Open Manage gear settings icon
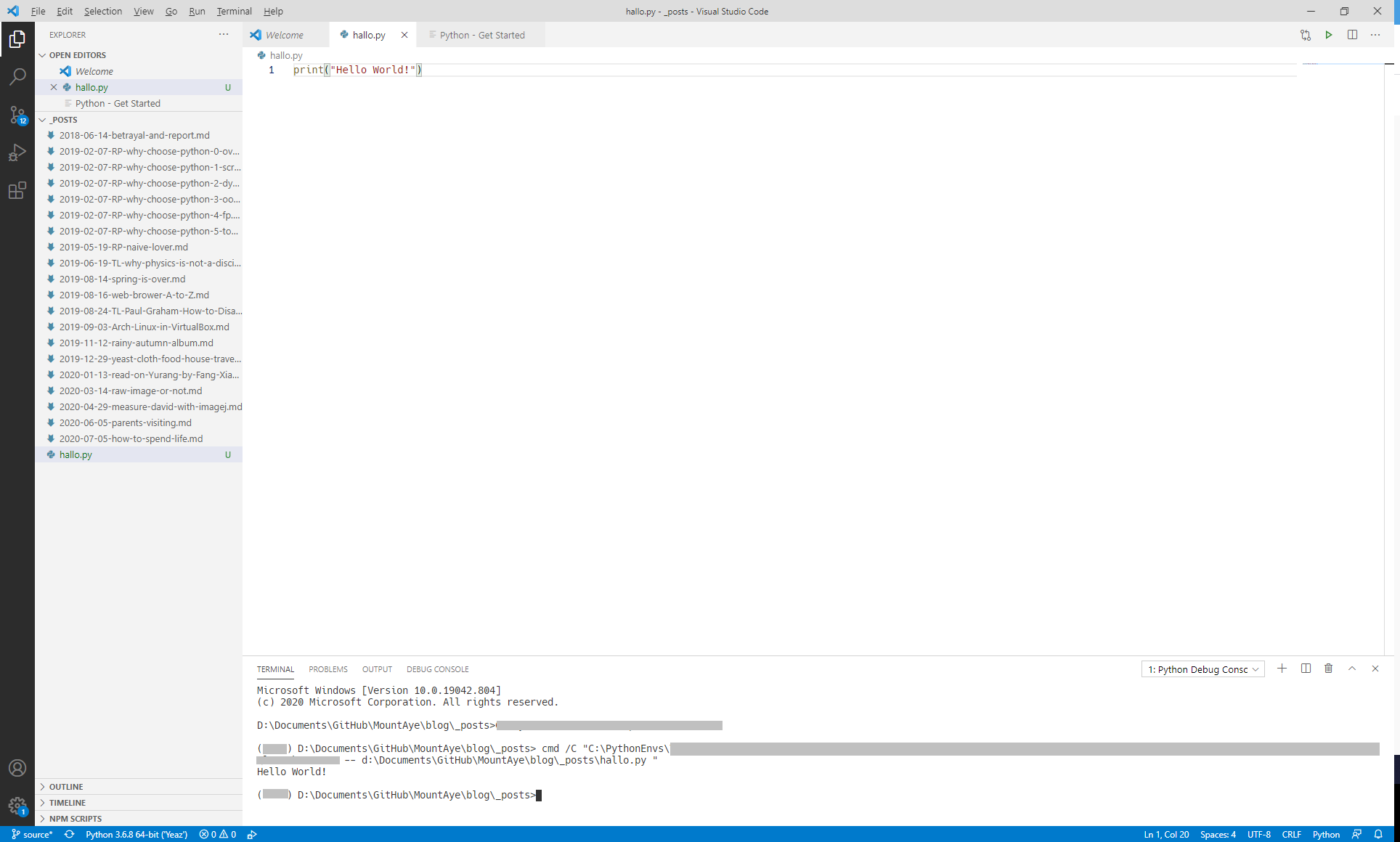Screen dimensions: 1400x842 click(17, 805)
